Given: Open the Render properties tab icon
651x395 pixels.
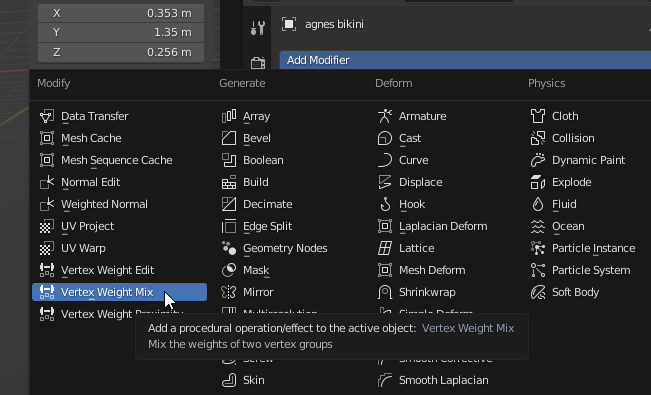Looking at the screenshot, I should coord(258,63).
